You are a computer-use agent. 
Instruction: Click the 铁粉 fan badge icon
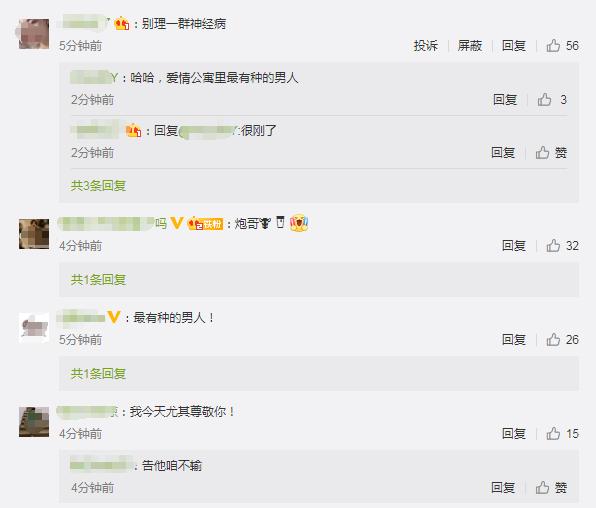[205, 224]
